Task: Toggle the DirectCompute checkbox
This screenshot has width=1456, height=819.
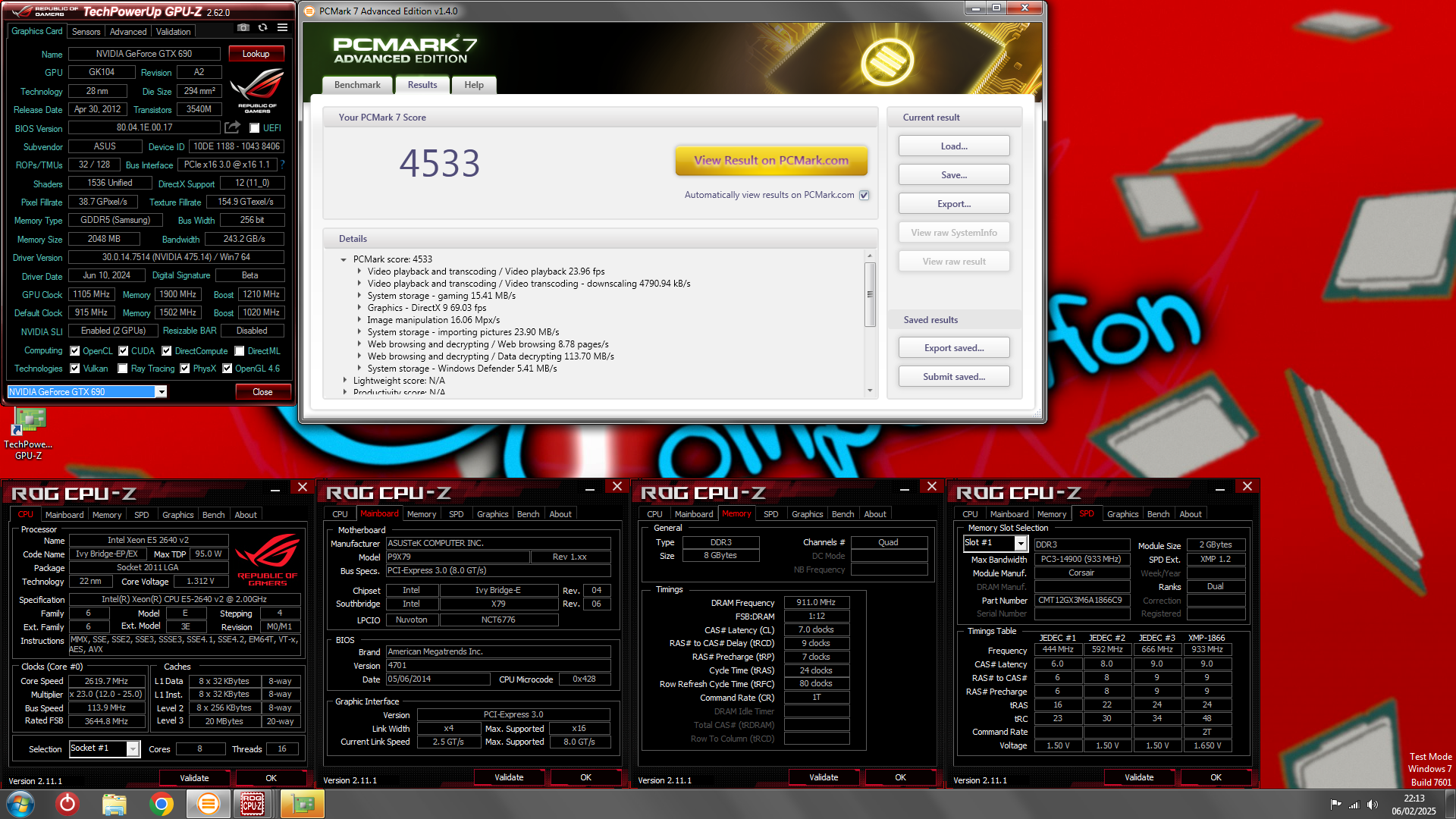Action: point(167,351)
